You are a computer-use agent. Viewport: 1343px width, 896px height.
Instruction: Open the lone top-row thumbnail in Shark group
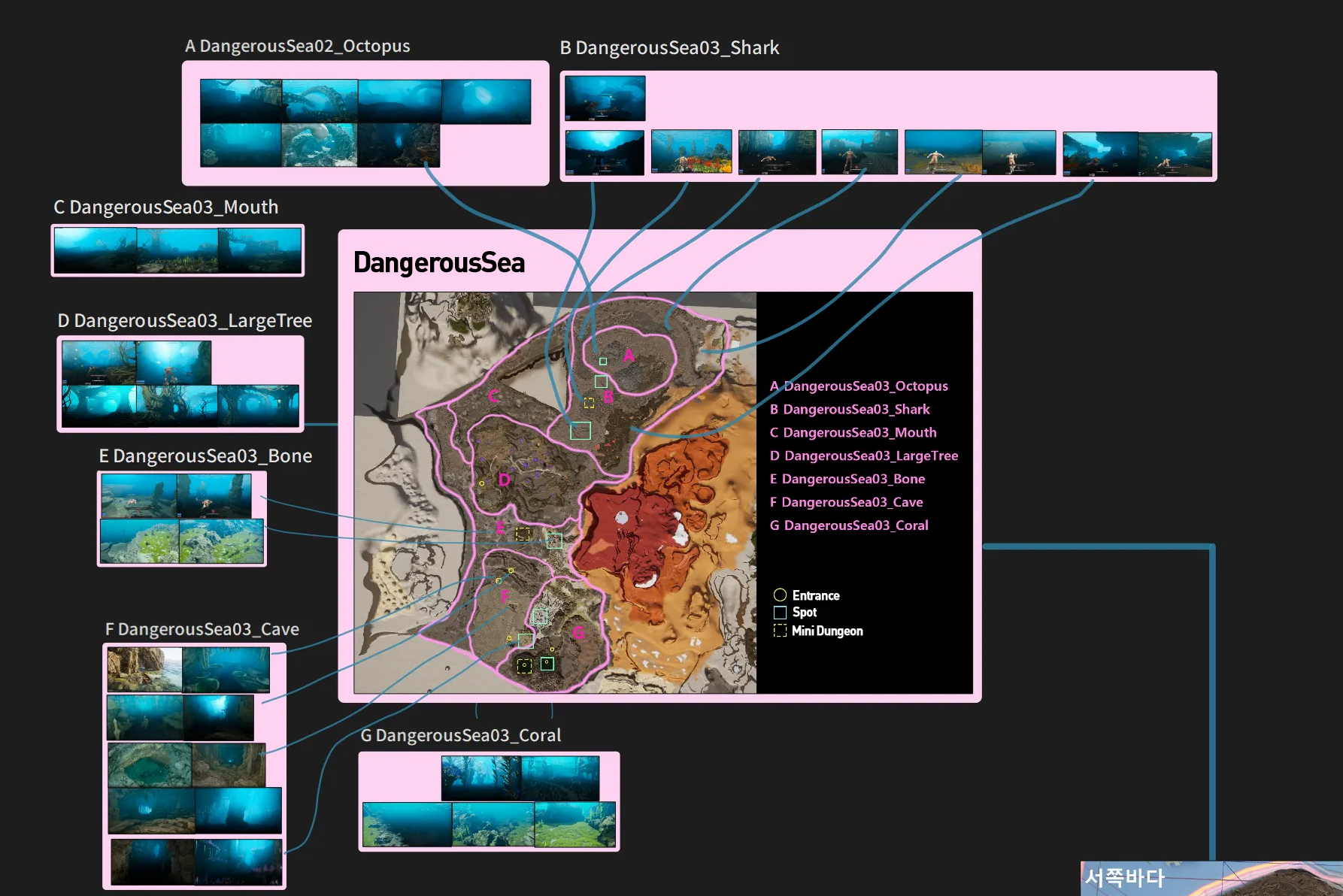[605, 98]
